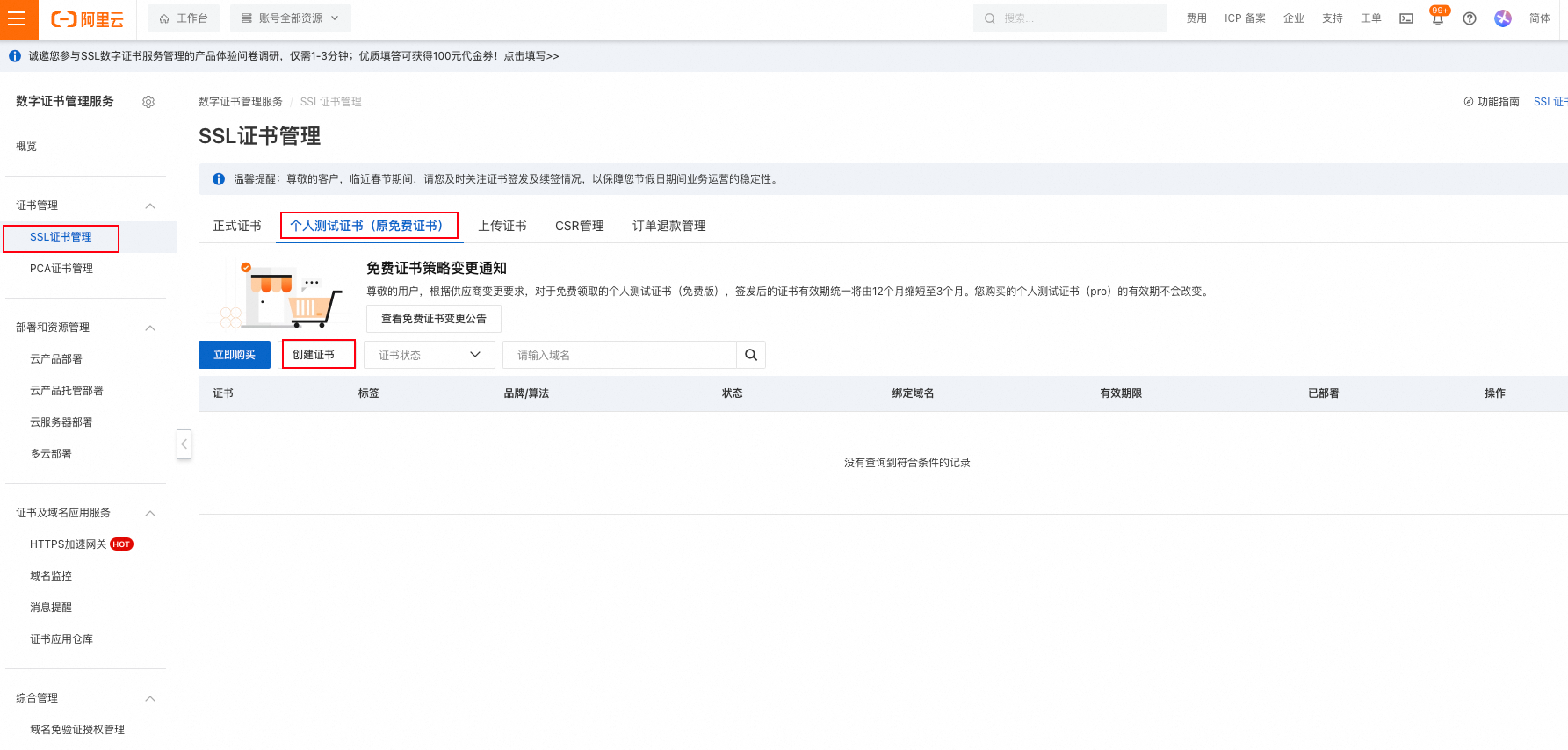Open the ICP 备案 menu
The height and width of the screenshot is (750, 1568).
pos(1245,18)
